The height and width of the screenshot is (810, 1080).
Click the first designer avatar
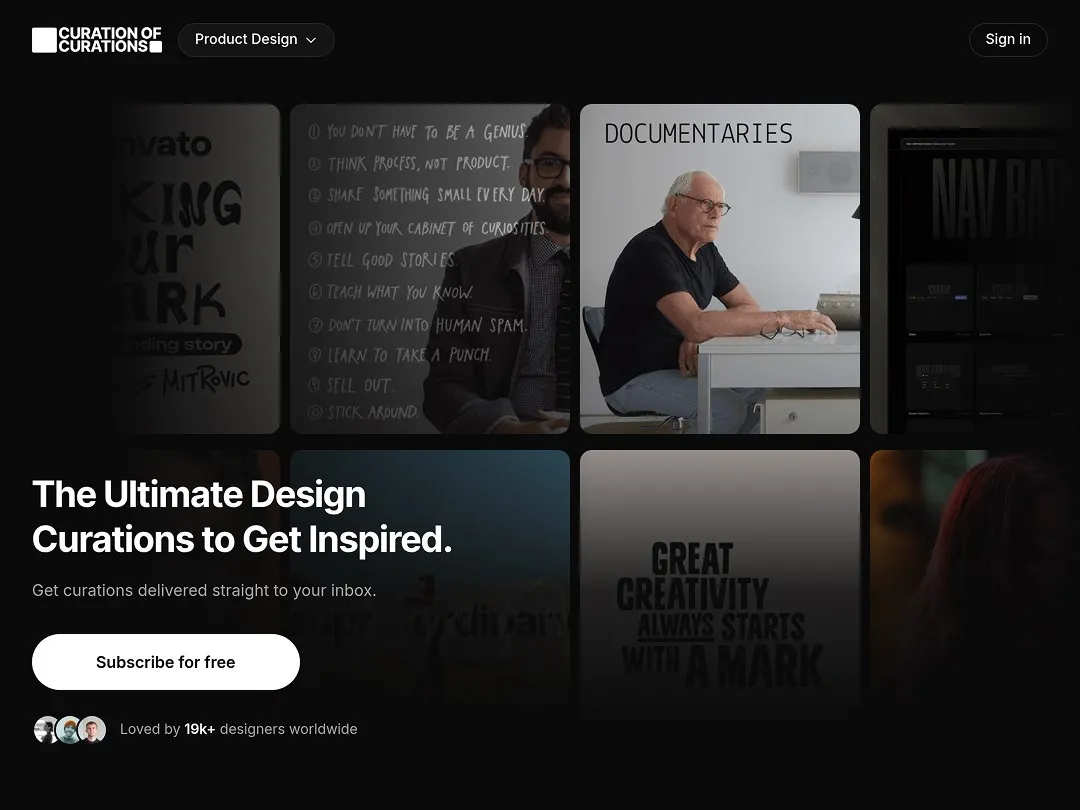coord(46,729)
